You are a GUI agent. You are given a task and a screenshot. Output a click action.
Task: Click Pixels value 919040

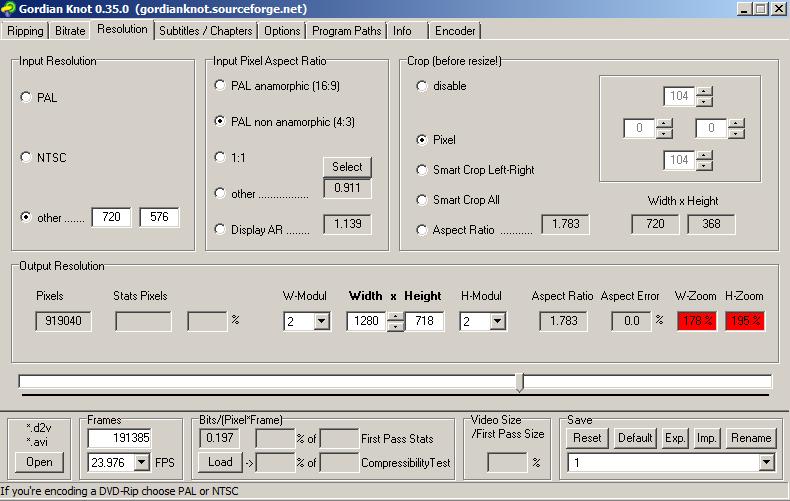[x=63, y=321]
